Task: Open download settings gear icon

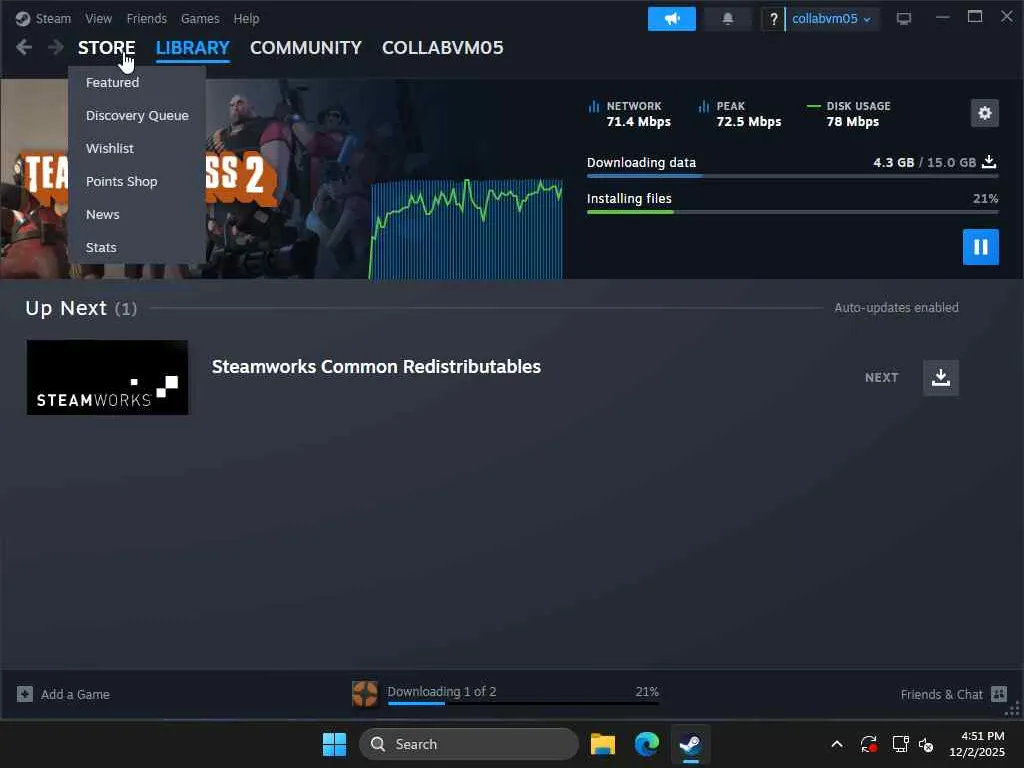Action: (x=984, y=113)
